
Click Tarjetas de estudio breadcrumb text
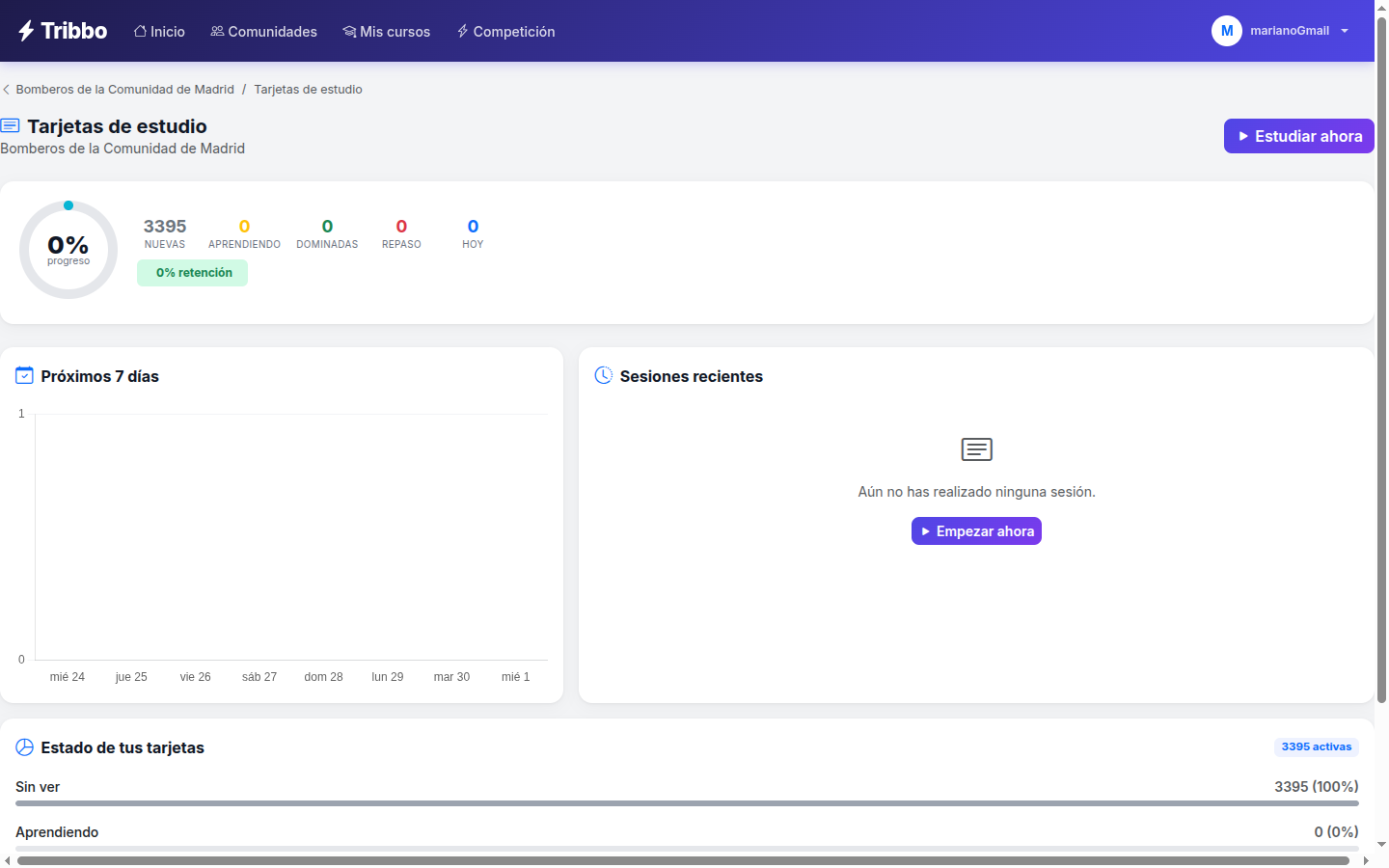308,90
